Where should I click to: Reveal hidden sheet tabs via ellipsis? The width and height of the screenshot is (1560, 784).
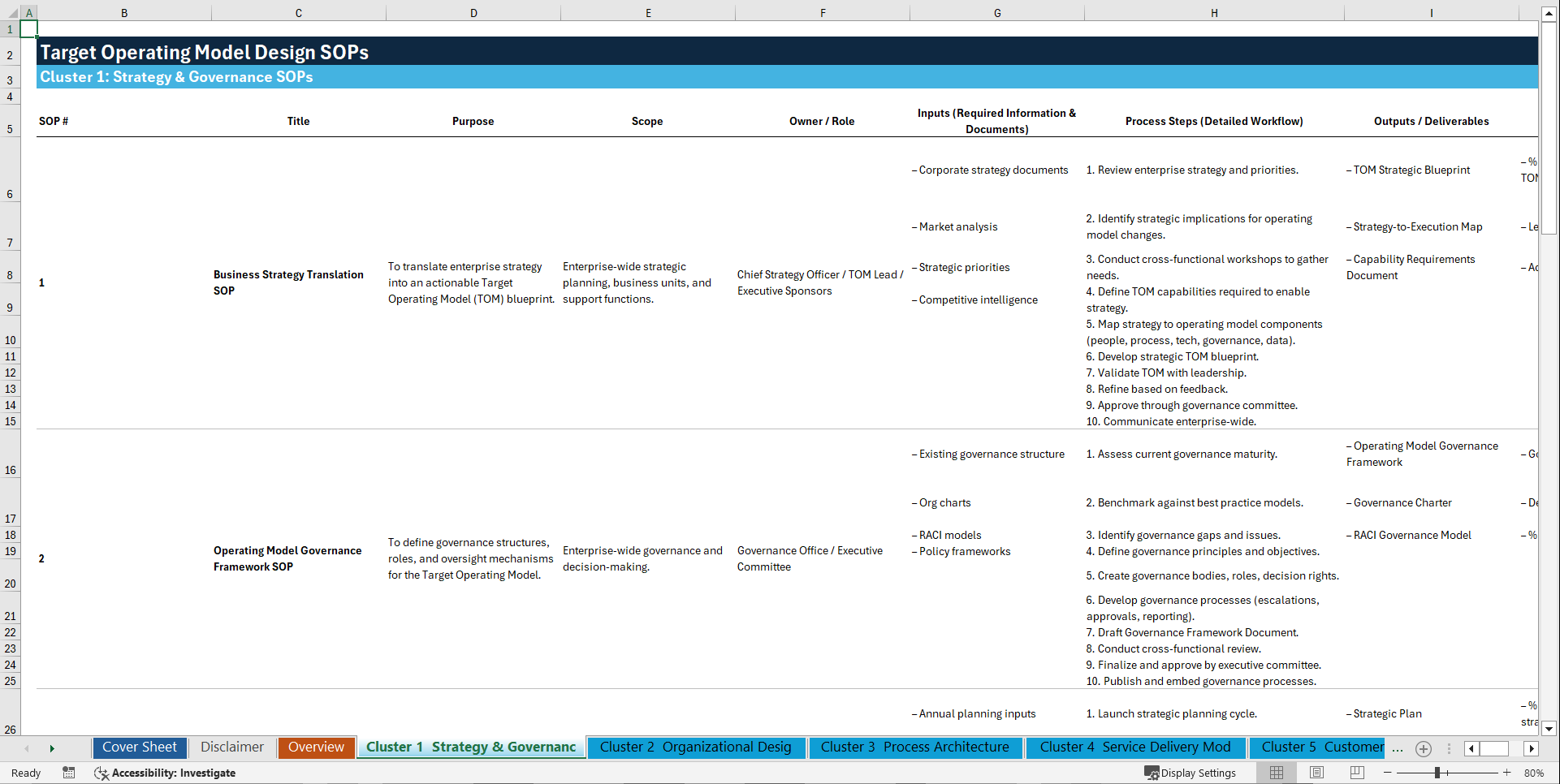tap(1398, 748)
